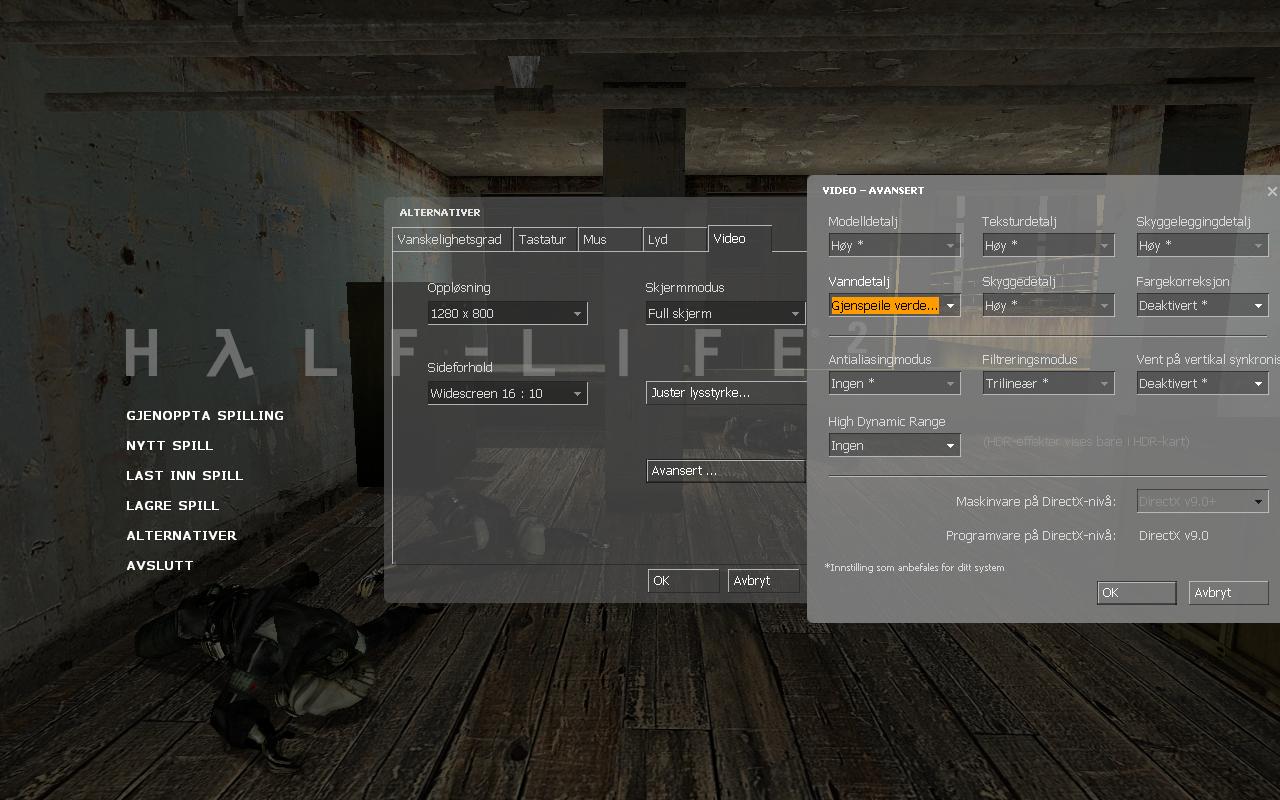Expand the Filtreringsmodus Trilineær dropdown
Screen dimensions: 1280x800
point(1048,383)
